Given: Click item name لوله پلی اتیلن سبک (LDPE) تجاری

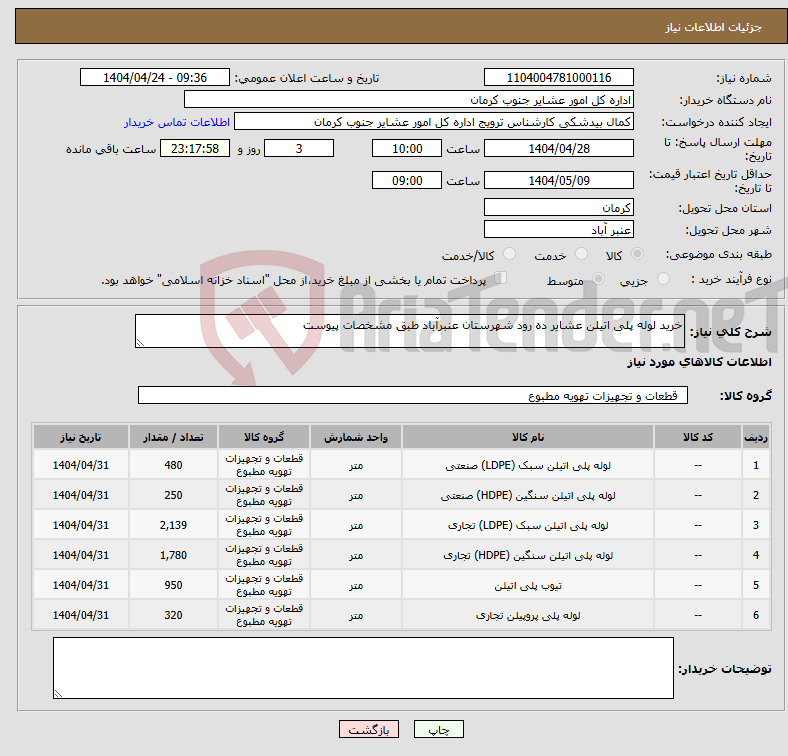Looking at the screenshot, I should click(x=528, y=525).
